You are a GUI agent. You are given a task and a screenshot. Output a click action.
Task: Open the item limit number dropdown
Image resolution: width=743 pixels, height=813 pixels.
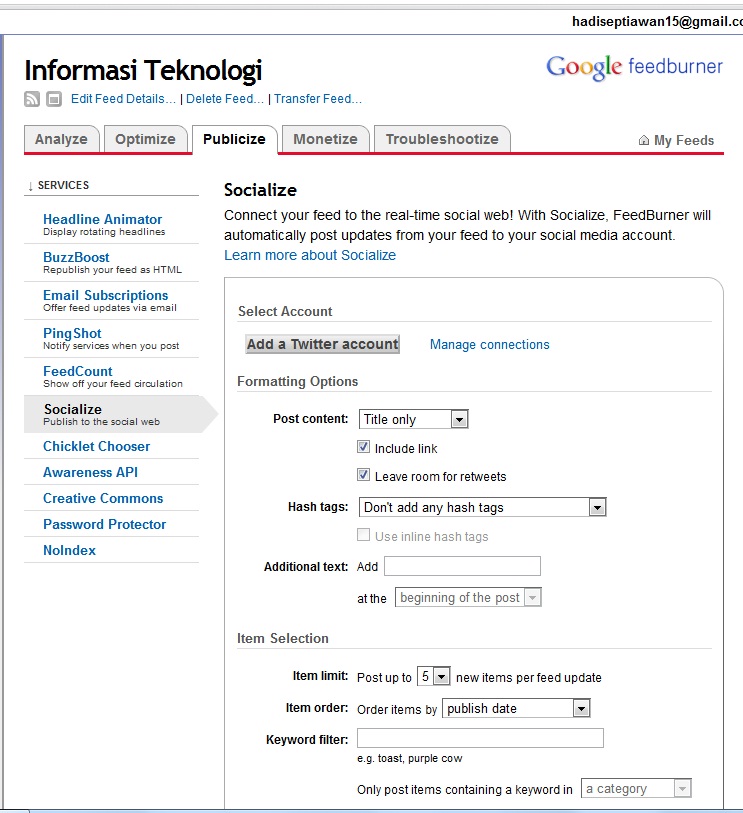[x=433, y=677]
